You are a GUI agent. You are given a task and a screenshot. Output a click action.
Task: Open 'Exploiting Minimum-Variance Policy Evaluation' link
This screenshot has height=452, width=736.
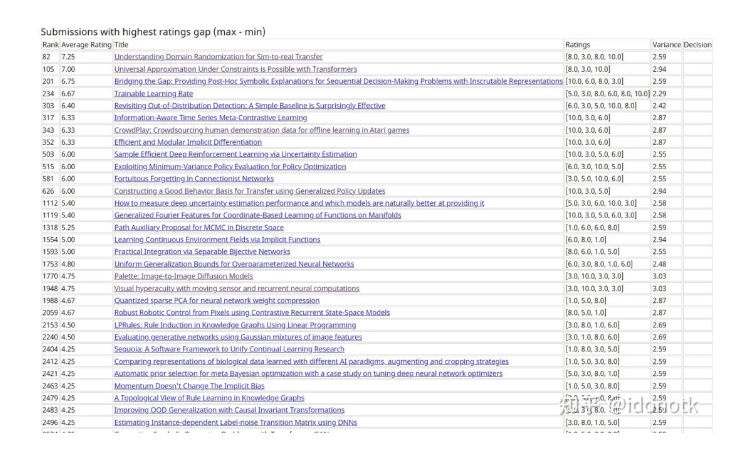pos(230,167)
